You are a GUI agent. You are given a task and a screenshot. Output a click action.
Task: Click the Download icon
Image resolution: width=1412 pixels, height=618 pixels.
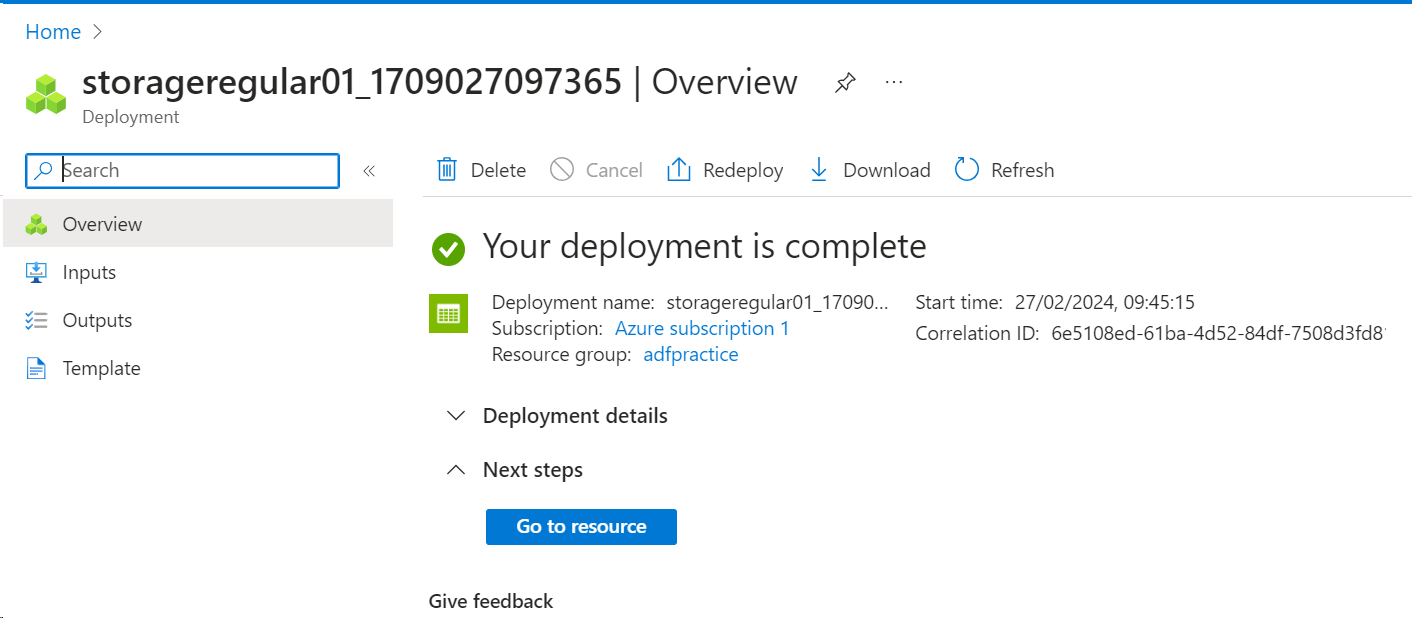coord(818,169)
